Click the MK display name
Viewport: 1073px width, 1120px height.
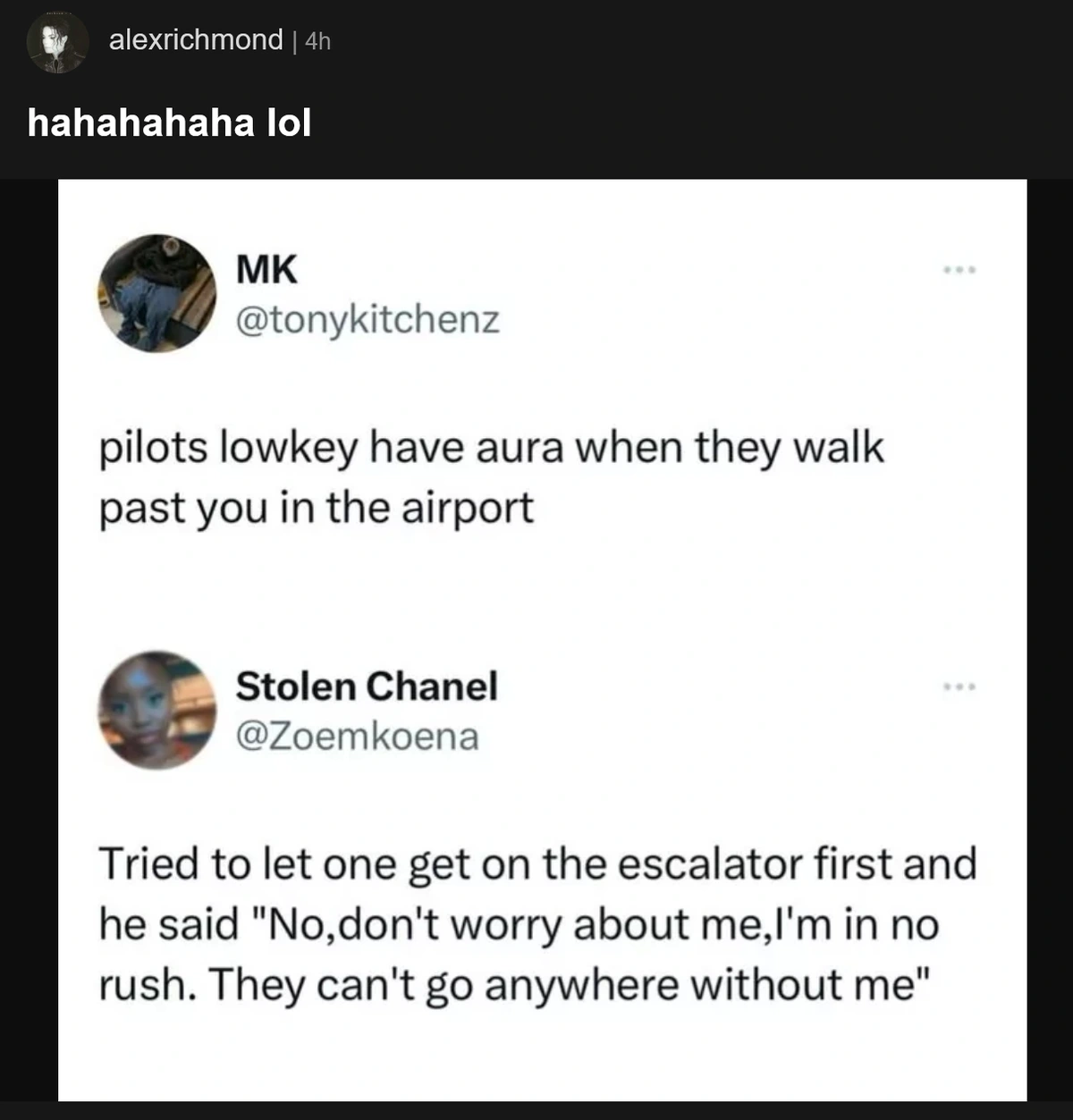[266, 269]
